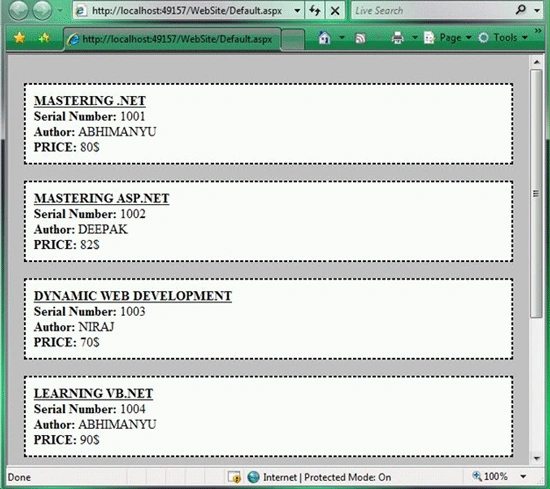Click the search magnifier icon
Viewport: 550px width, 489px height.
tap(521, 9)
